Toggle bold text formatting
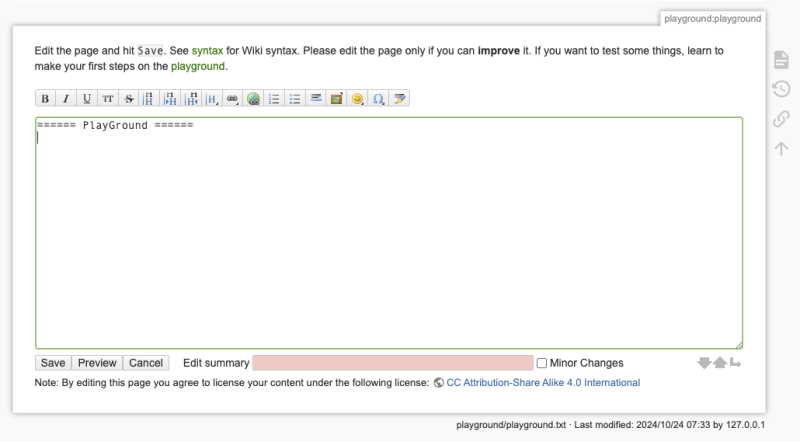 [45, 98]
